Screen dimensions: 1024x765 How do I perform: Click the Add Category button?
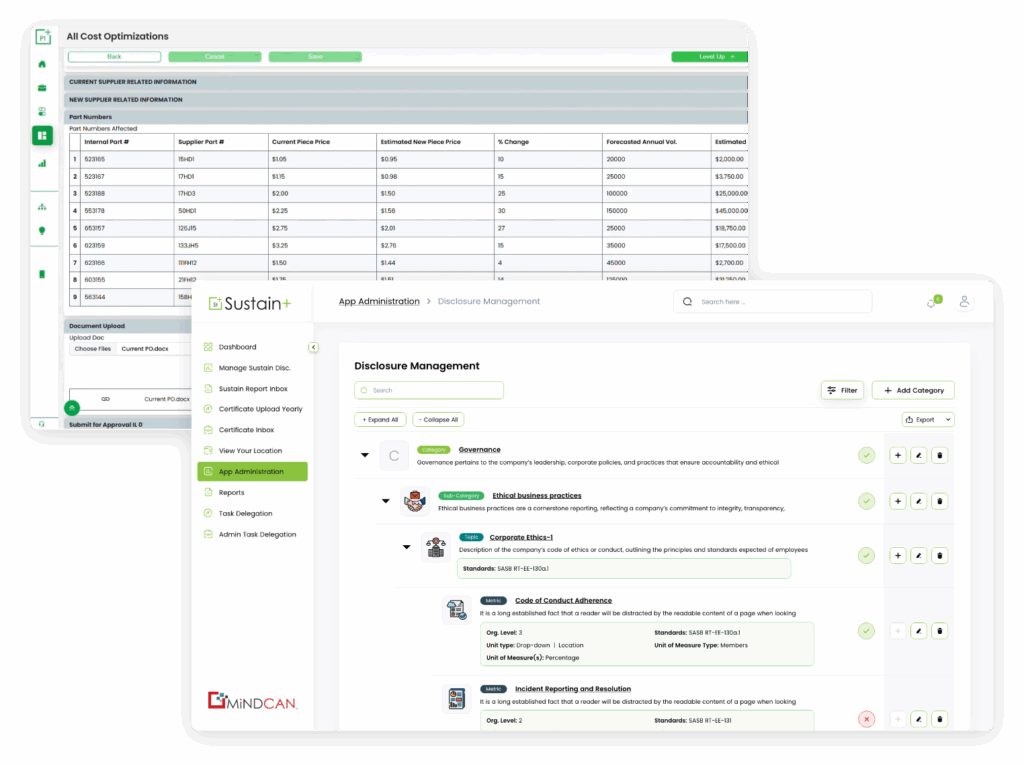[912, 390]
